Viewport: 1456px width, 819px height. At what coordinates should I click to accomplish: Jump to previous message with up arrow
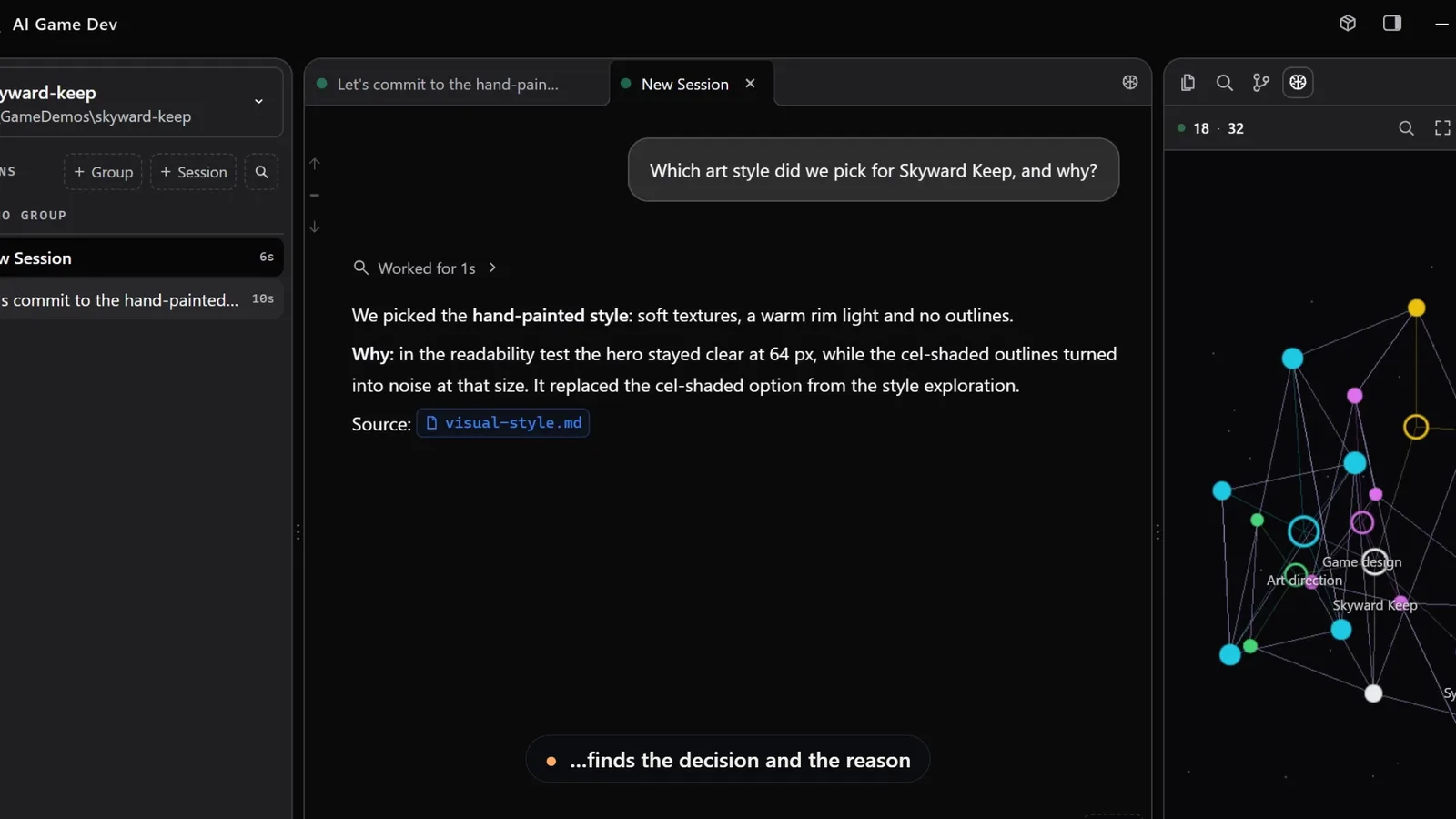(x=315, y=164)
